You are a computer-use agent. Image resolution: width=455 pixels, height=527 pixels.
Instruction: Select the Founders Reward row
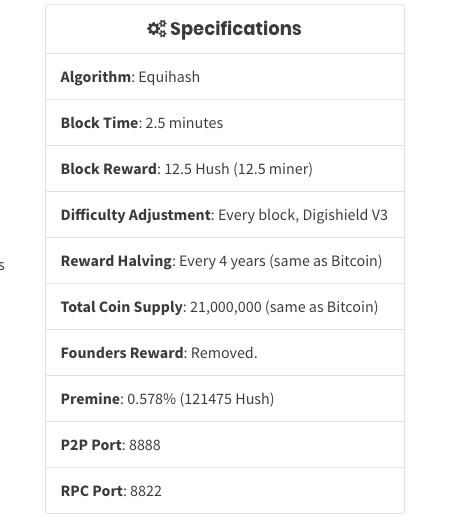coord(225,353)
